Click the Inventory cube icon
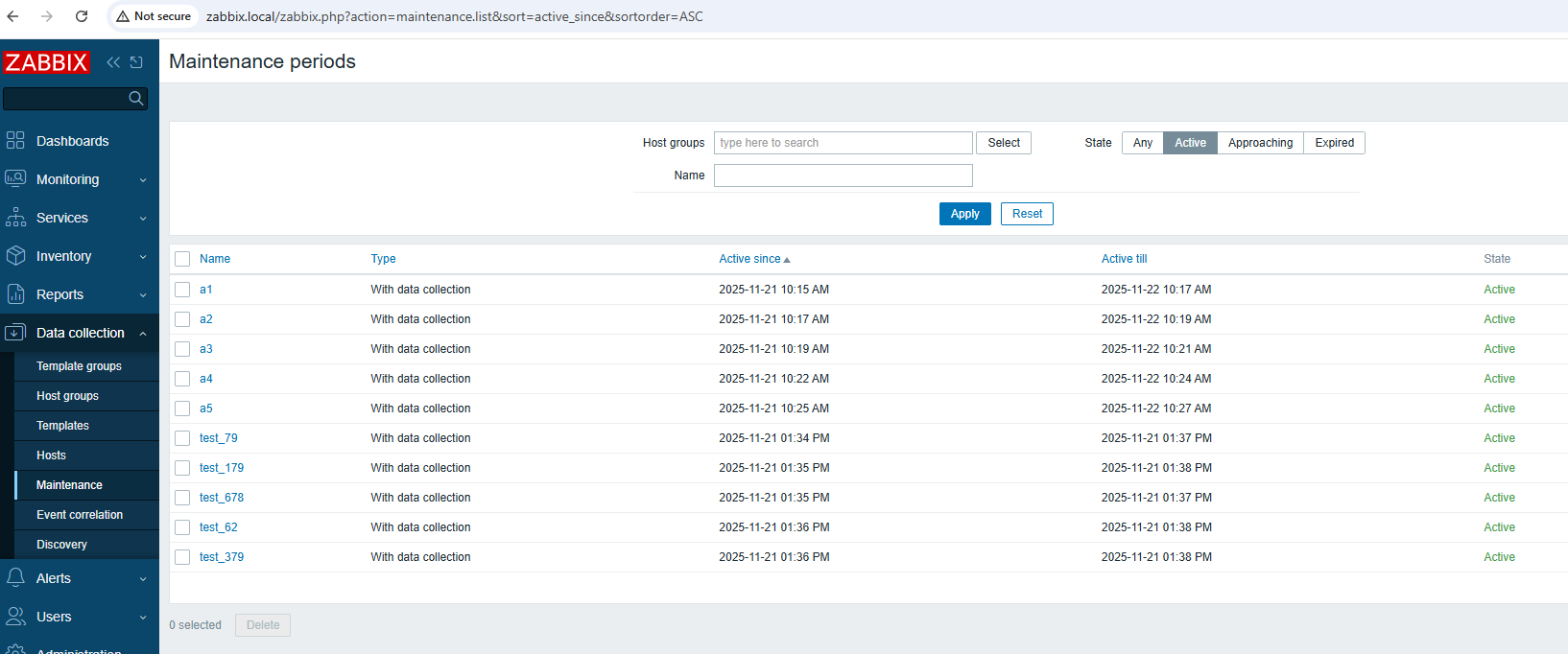Screen dimensions: 1568x654 [15, 256]
